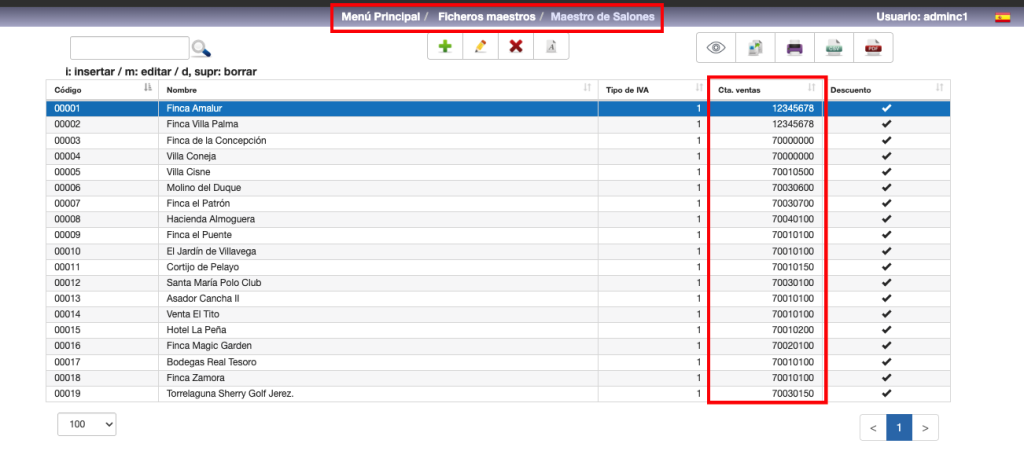Open the 100 rows-per-page dropdown

pos(87,424)
